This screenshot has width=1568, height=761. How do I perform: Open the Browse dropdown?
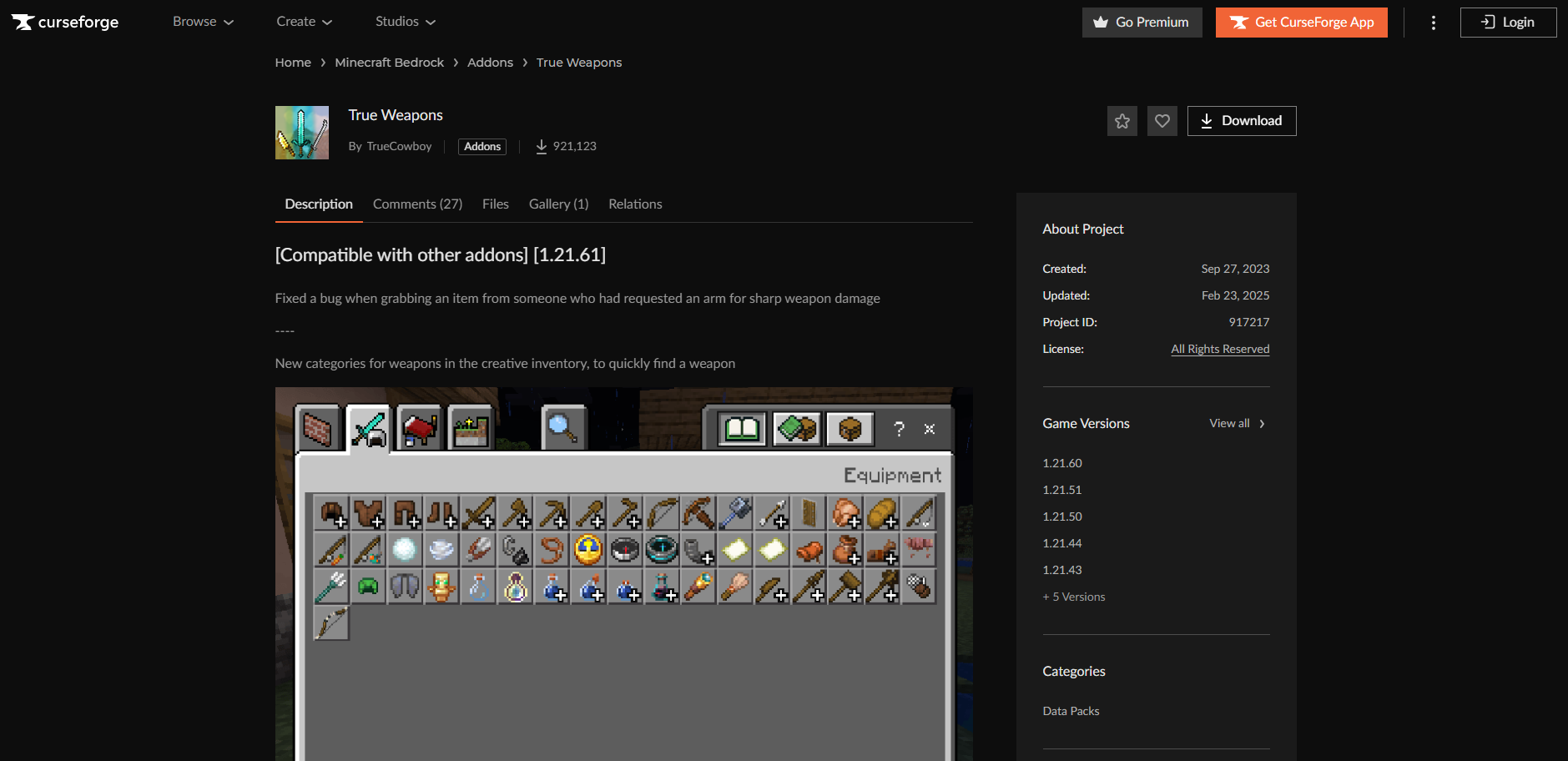point(201,22)
